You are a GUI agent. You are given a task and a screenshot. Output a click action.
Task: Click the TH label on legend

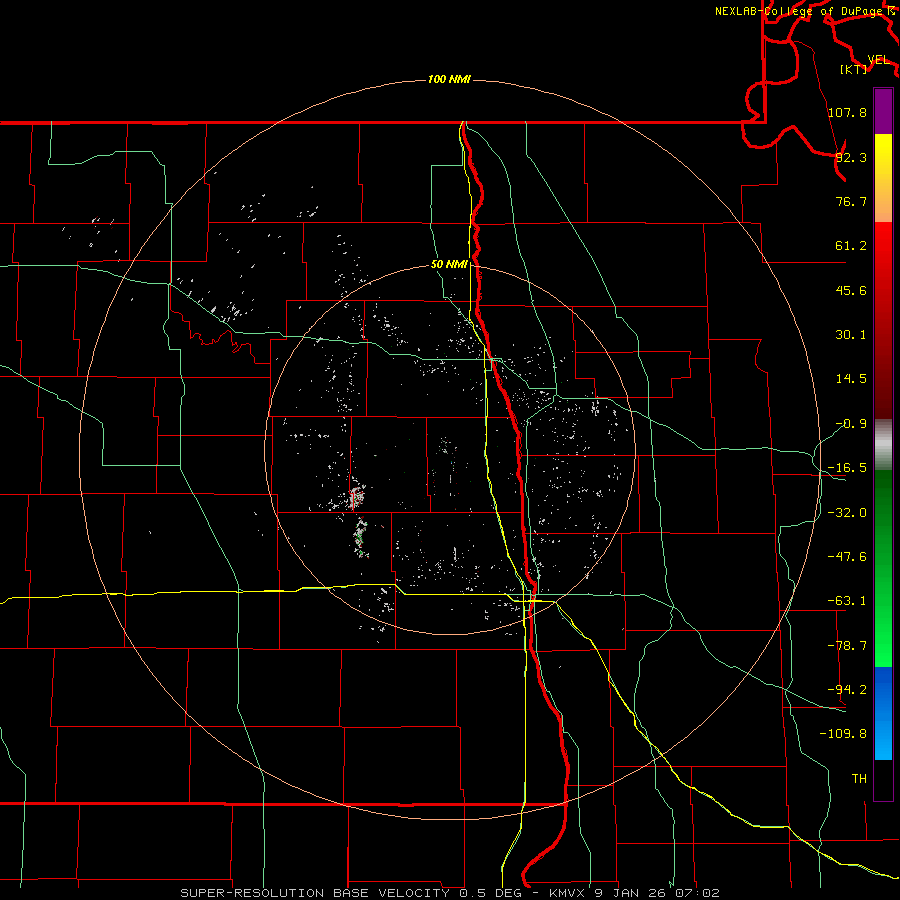(859, 778)
